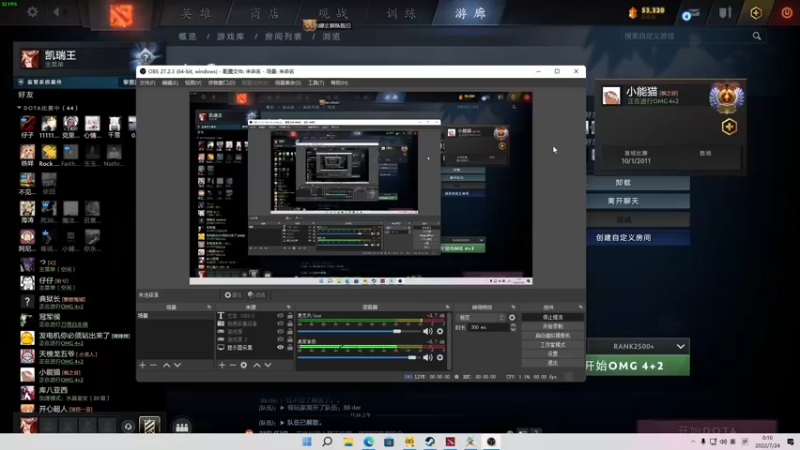Open the 观战 watch tab

tap(333, 13)
